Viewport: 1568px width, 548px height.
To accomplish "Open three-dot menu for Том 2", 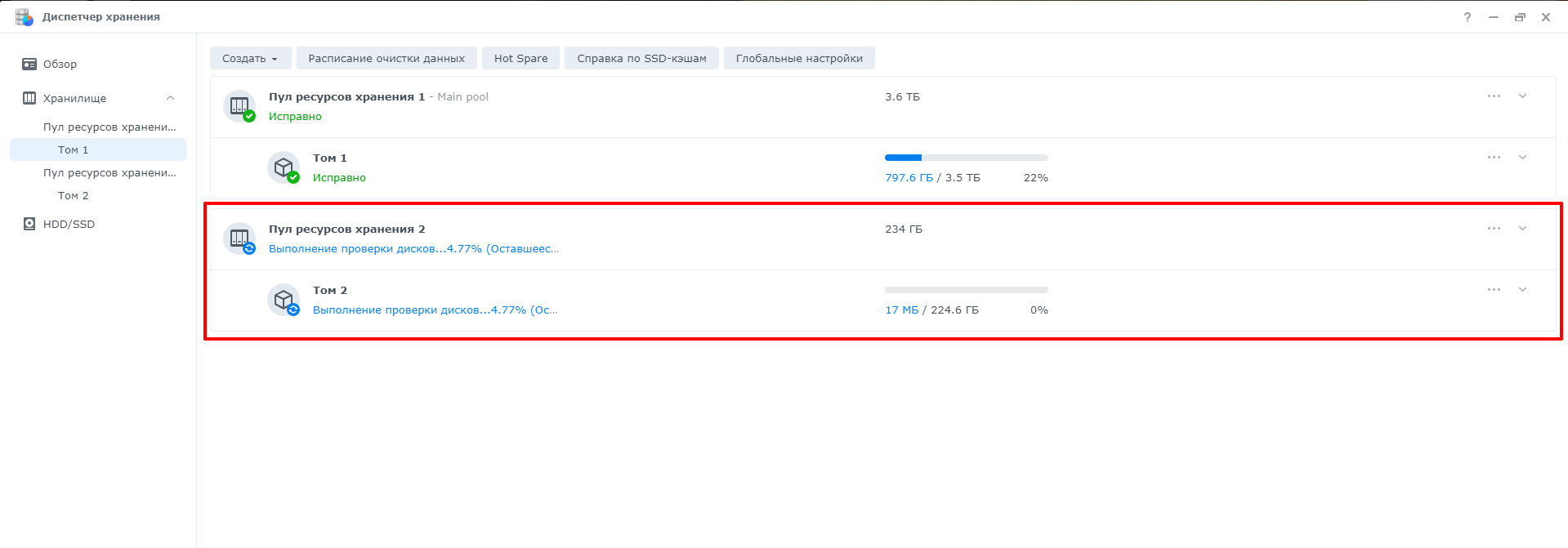I will point(1494,289).
